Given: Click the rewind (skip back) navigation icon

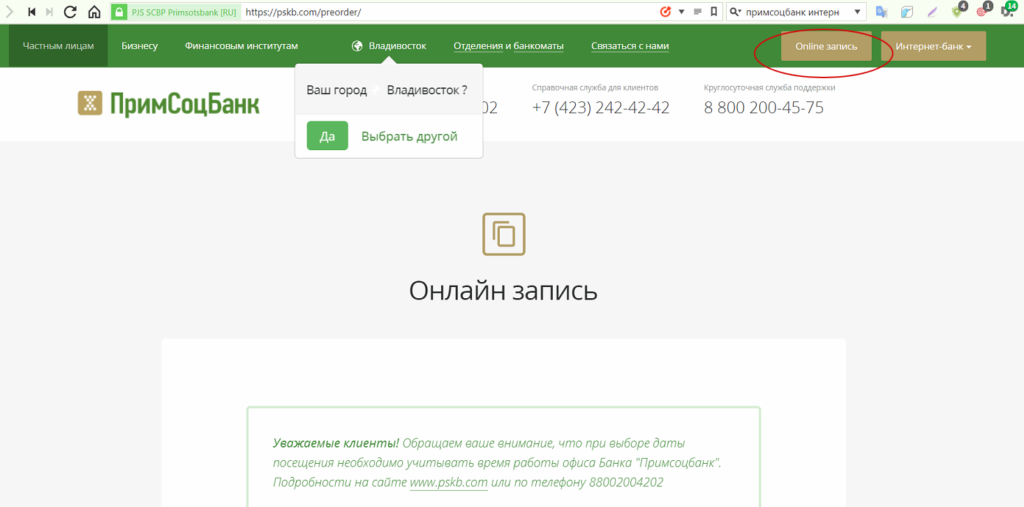Looking at the screenshot, I should click(x=31, y=12).
